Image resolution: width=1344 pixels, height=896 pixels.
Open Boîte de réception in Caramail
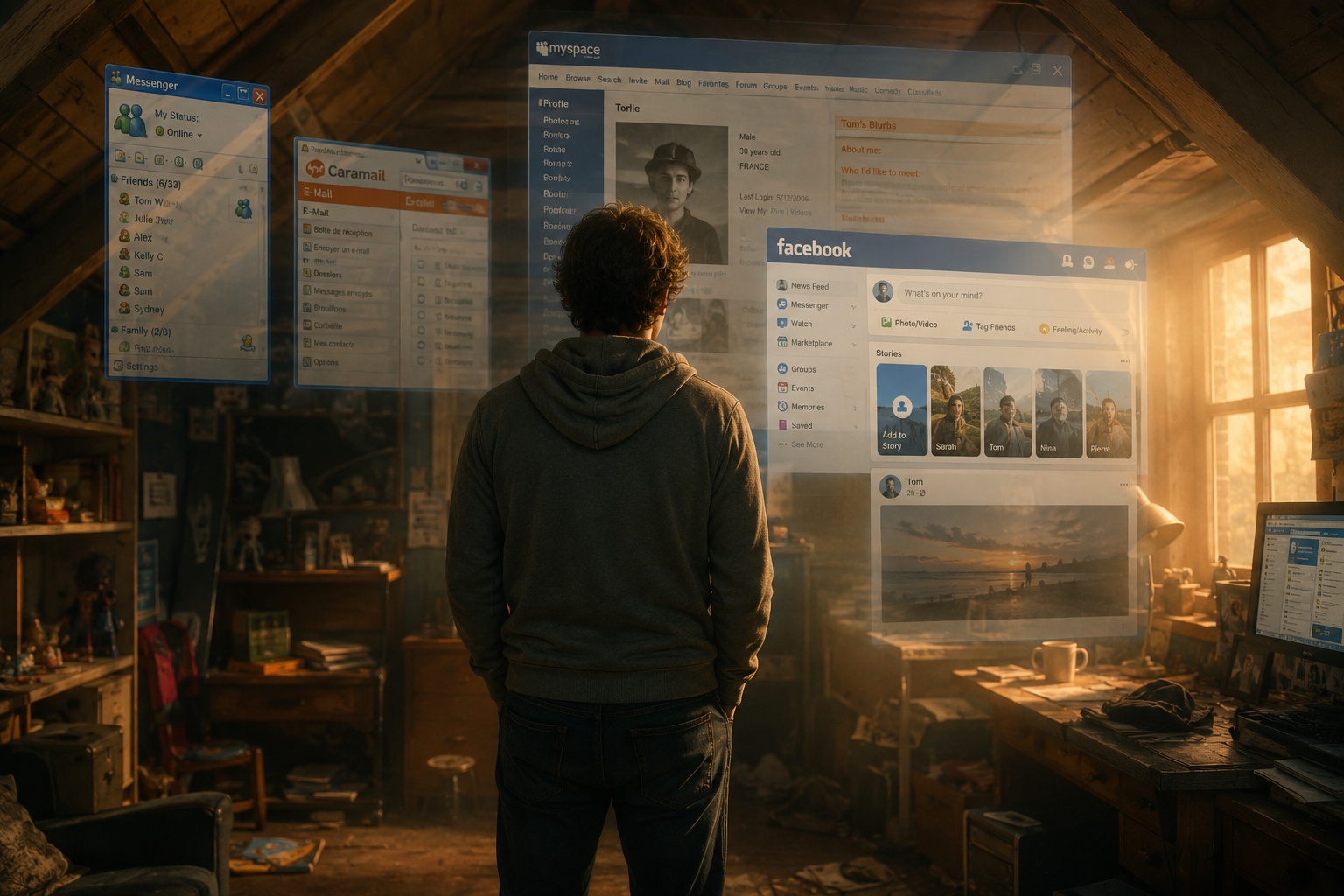(343, 232)
